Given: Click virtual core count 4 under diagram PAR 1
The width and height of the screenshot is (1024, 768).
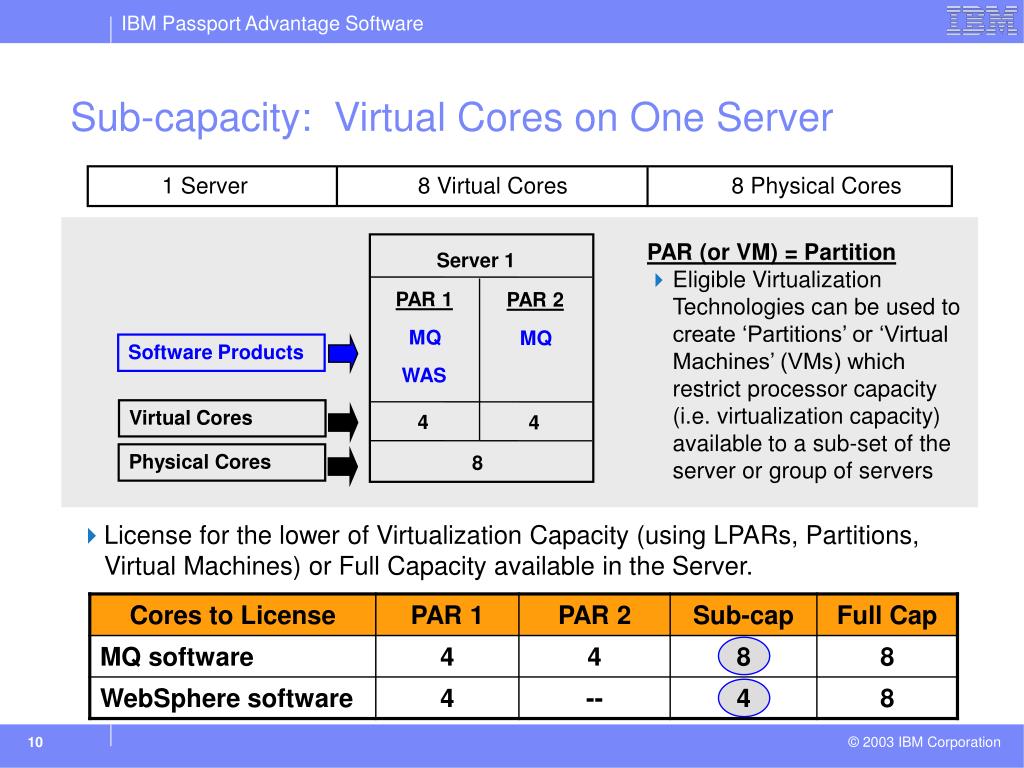Looking at the screenshot, I should pyautogui.click(x=423, y=423).
